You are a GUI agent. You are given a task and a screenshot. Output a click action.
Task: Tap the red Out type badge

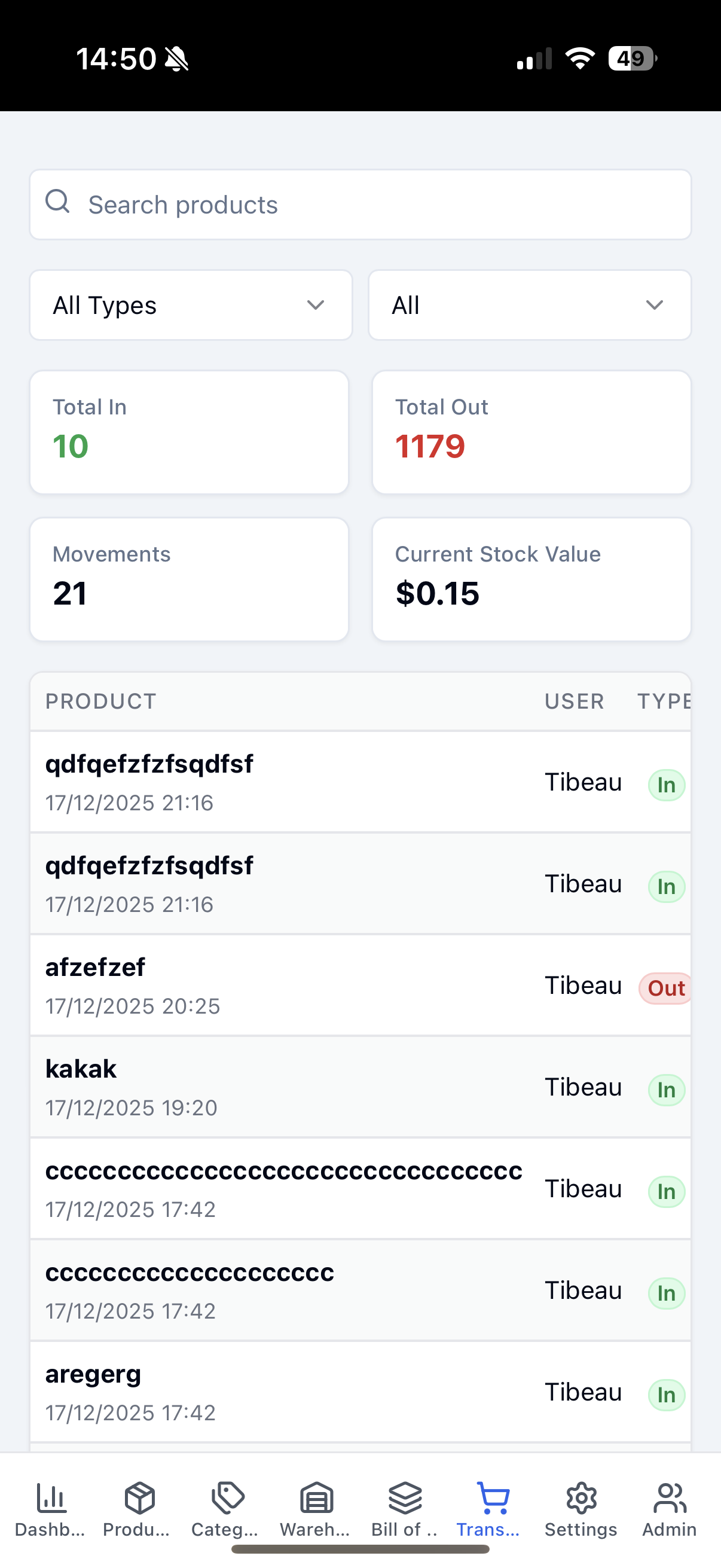[665, 988]
